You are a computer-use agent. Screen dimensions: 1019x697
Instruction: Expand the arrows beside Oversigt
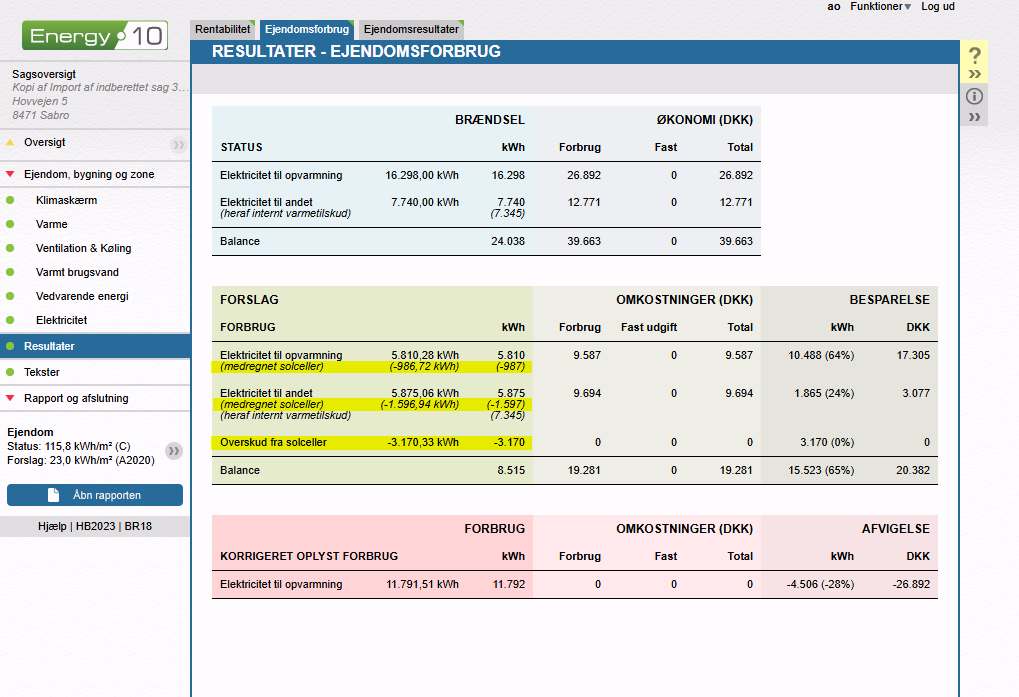click(178, 144)
